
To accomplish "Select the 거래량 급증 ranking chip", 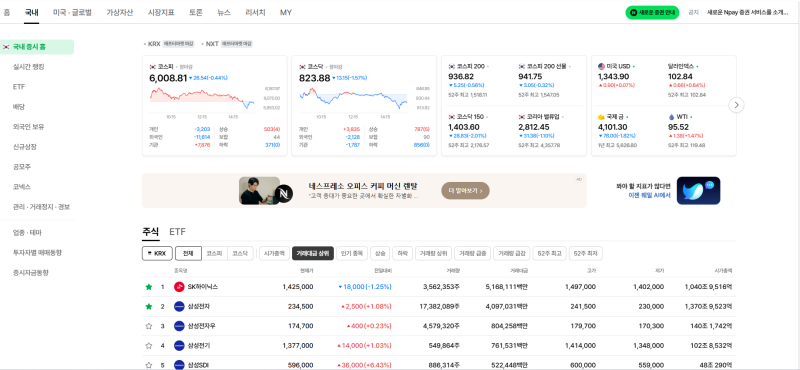I will pos(472,253).
